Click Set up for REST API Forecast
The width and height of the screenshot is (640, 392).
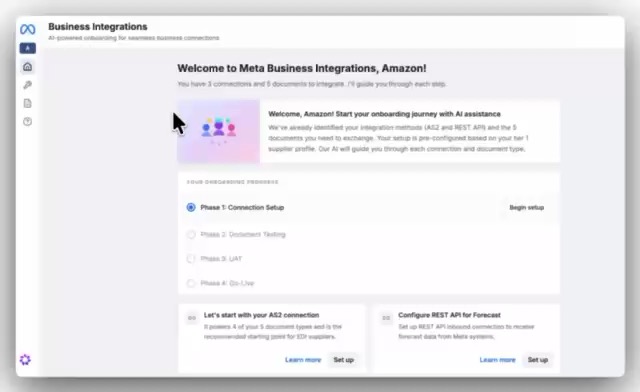pos(538,360)
